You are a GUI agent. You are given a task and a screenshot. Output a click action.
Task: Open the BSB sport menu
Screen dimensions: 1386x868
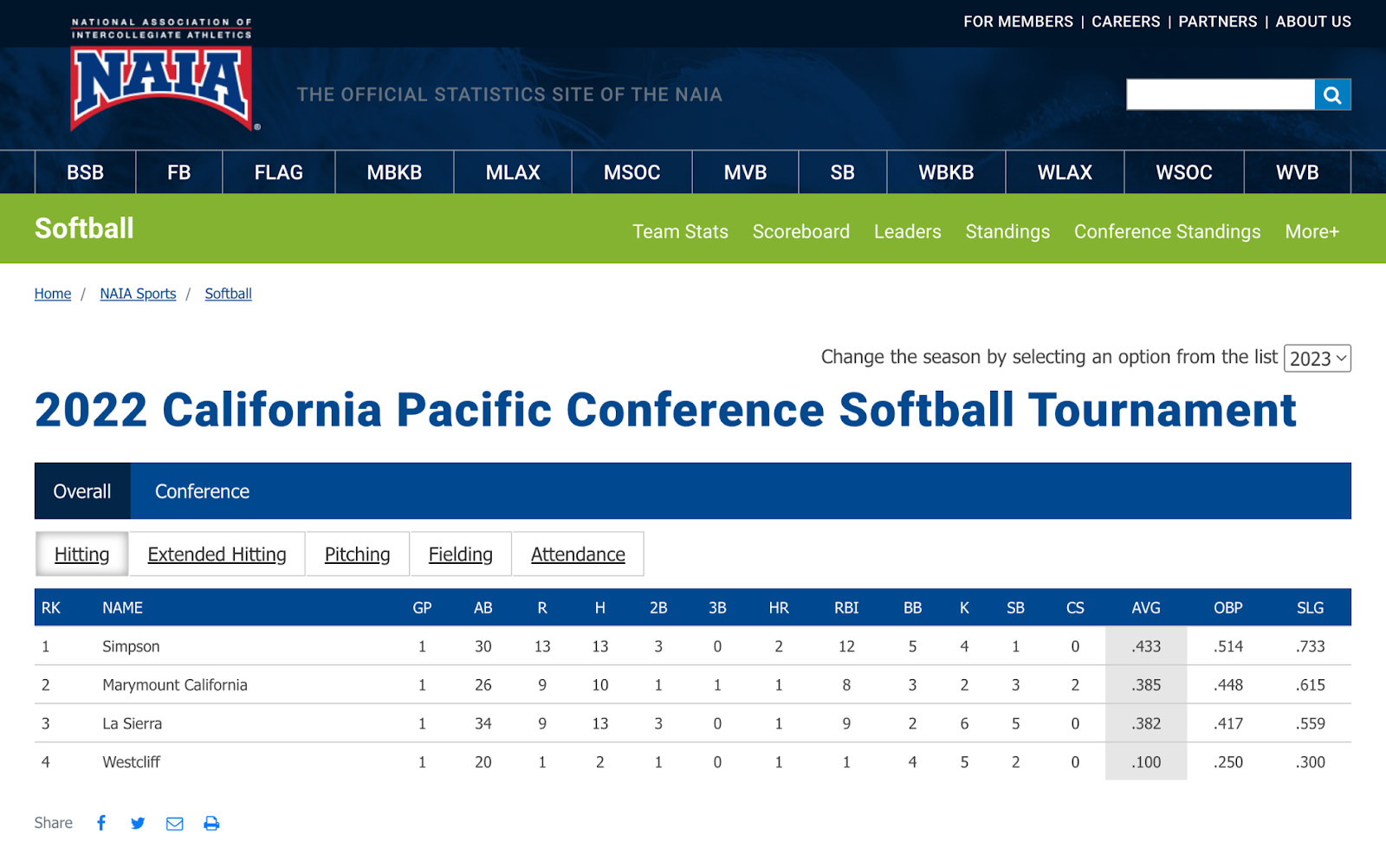point(85,172)
